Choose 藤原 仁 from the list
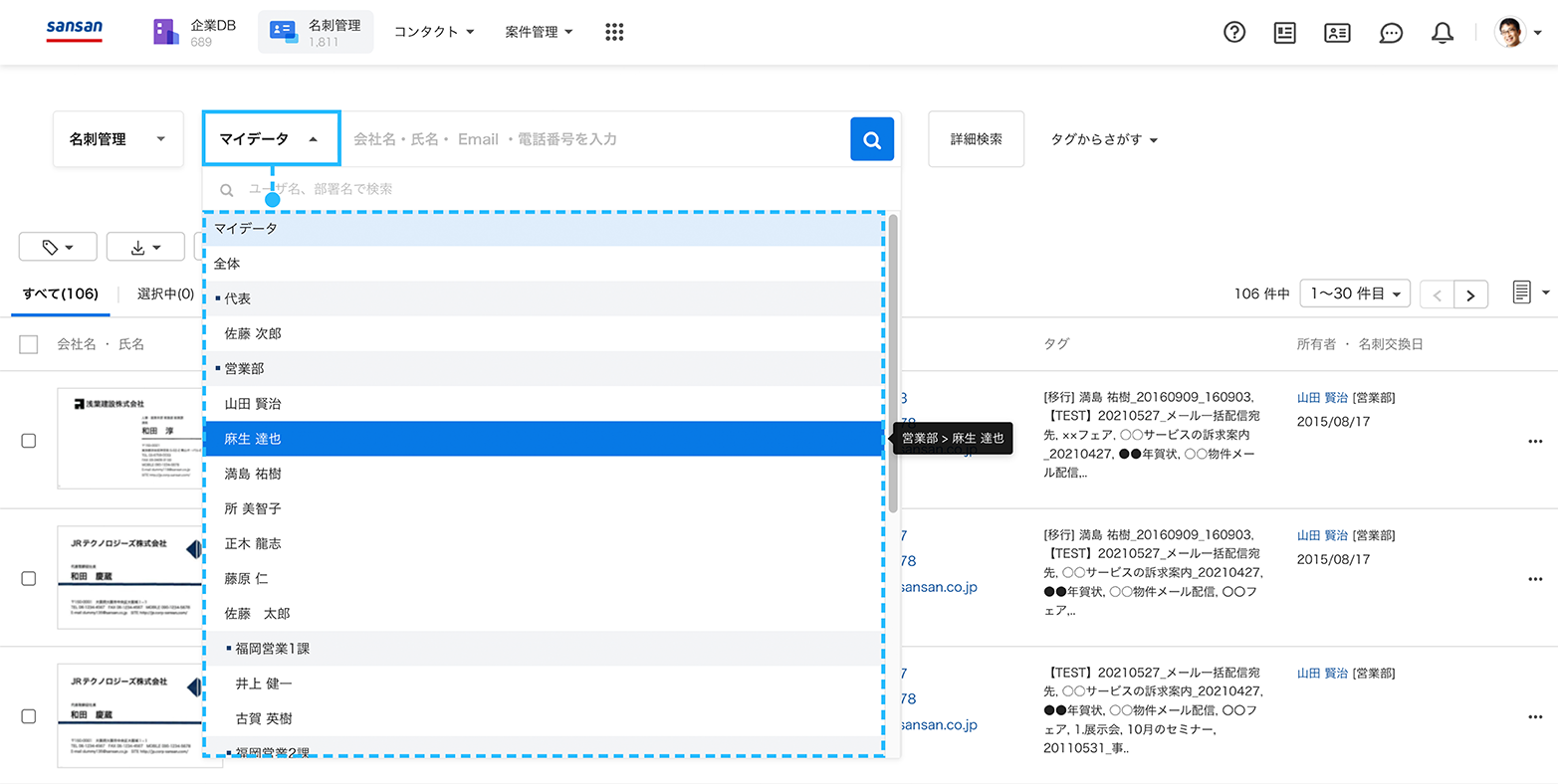The width and height of the screenshot is (1558, 784). (x=544, y=578)
